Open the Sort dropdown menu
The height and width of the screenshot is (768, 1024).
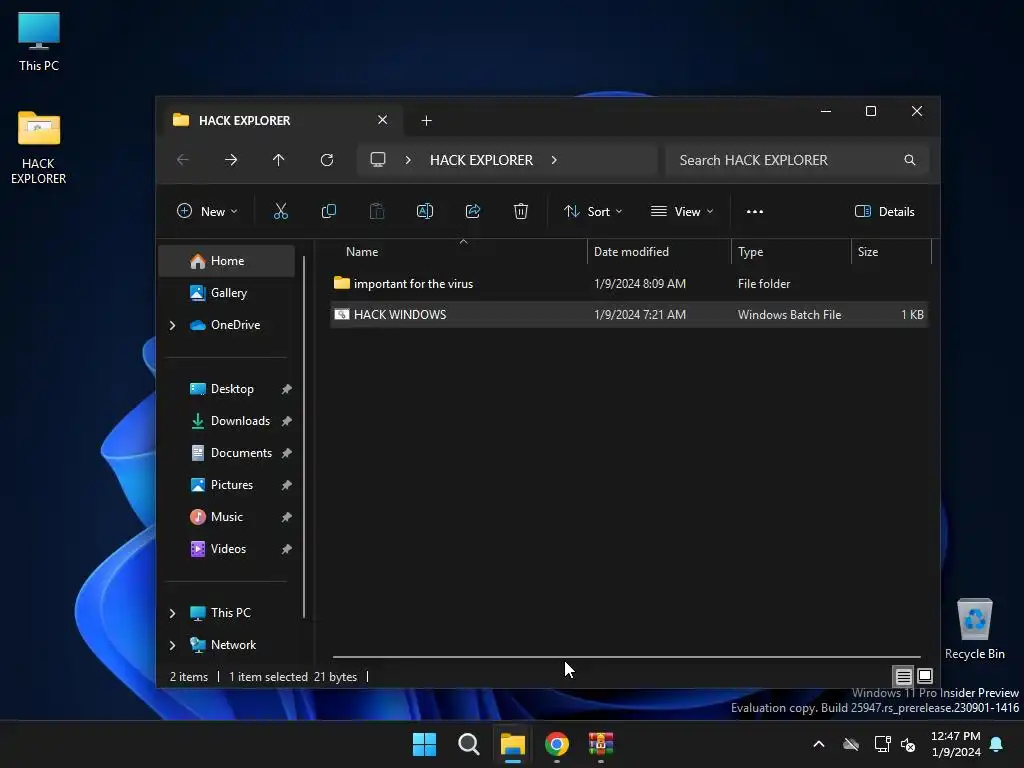tap(594, 212)
